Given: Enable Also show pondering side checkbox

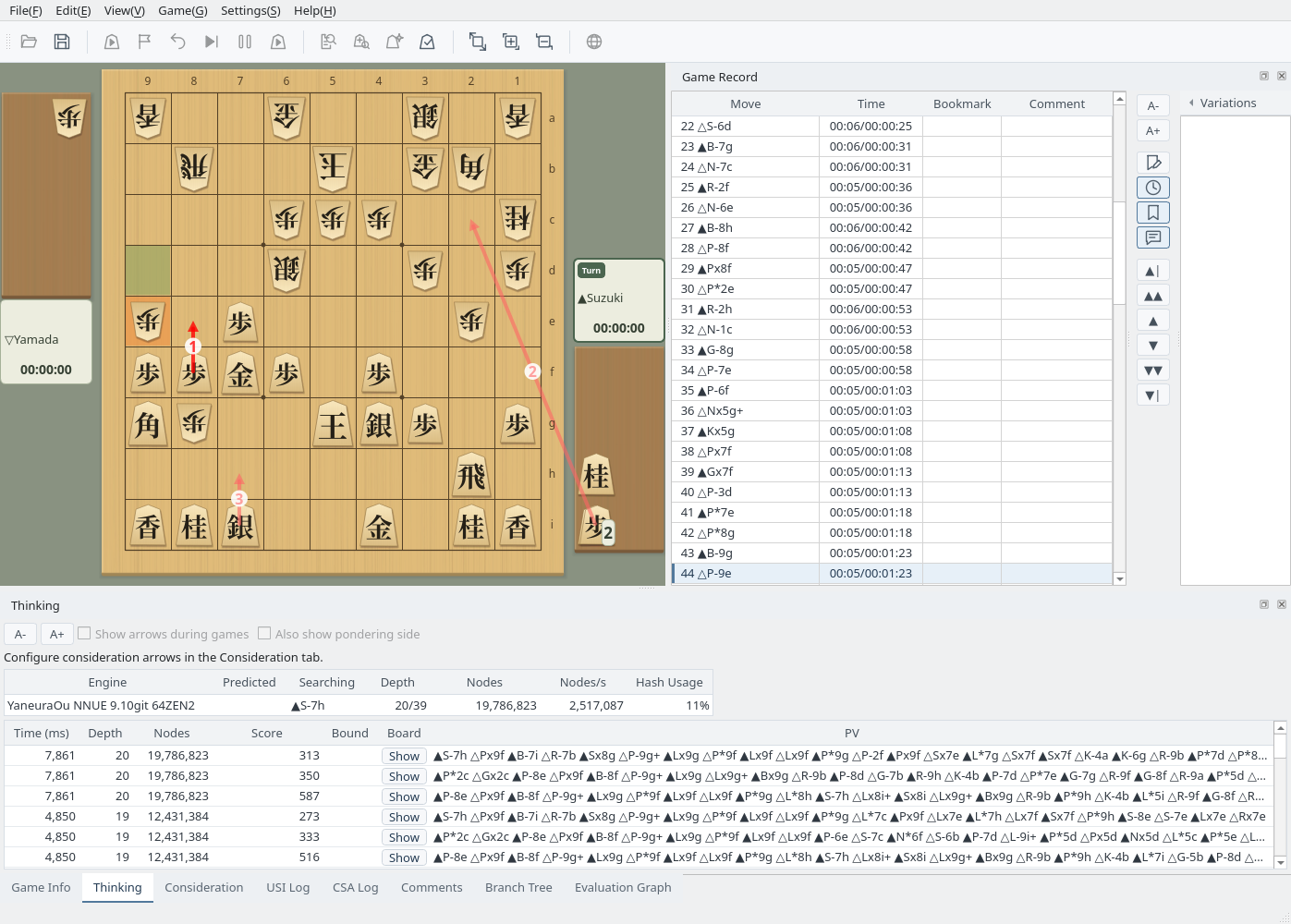Looking at the screenshot, I should tap(264, 634).
